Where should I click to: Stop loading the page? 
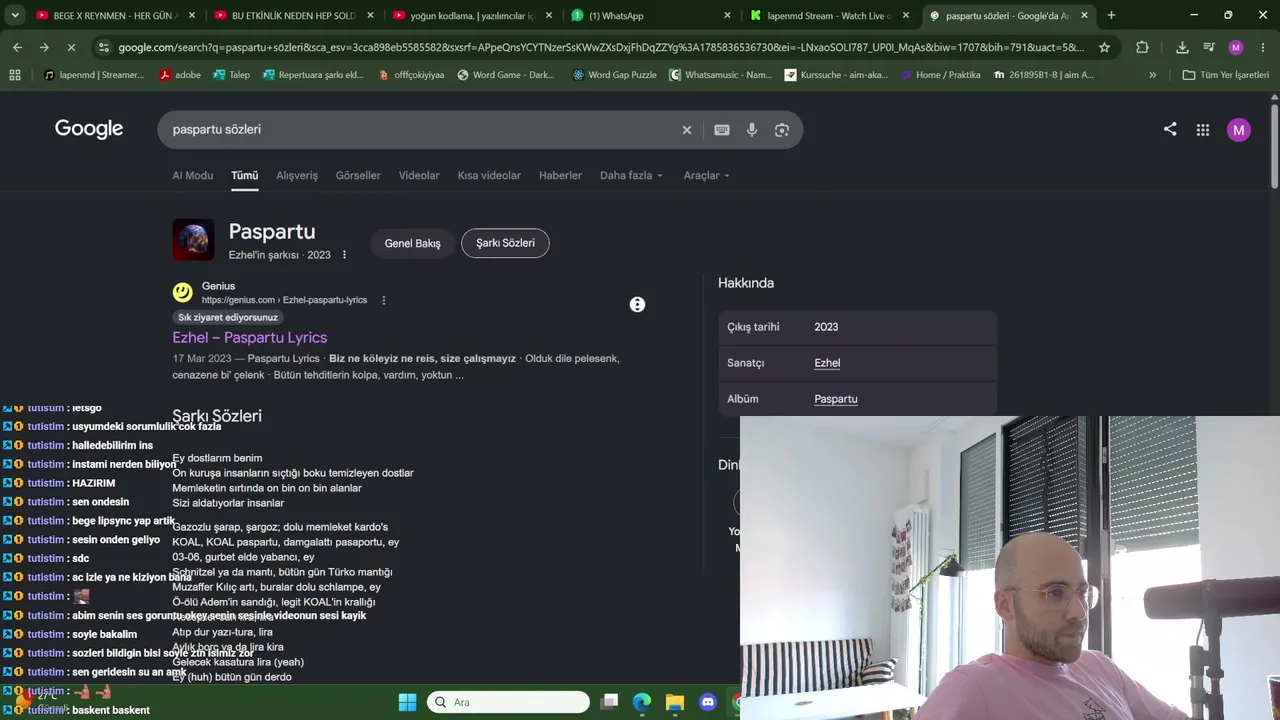coord(71,47)
